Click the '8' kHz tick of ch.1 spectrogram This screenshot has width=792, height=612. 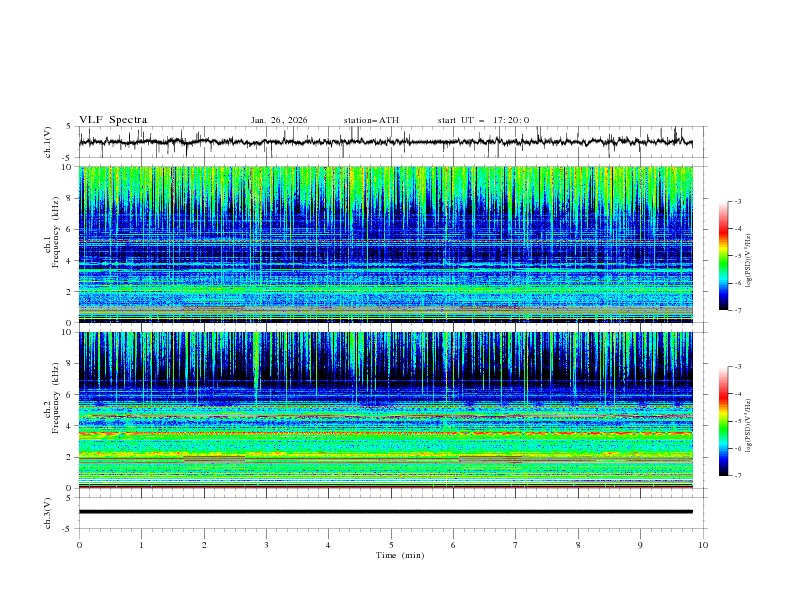pyautogui.click(x=70, y=198)
